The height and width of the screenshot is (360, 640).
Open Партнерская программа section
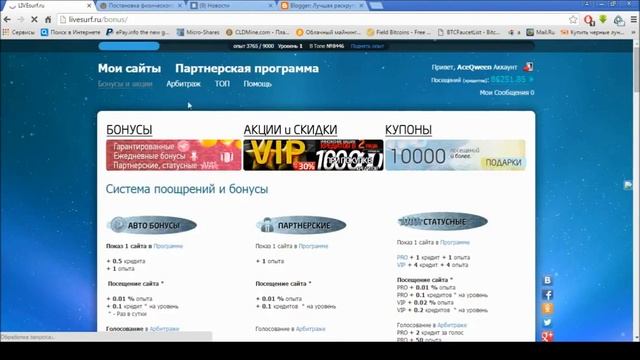point(247,68)
